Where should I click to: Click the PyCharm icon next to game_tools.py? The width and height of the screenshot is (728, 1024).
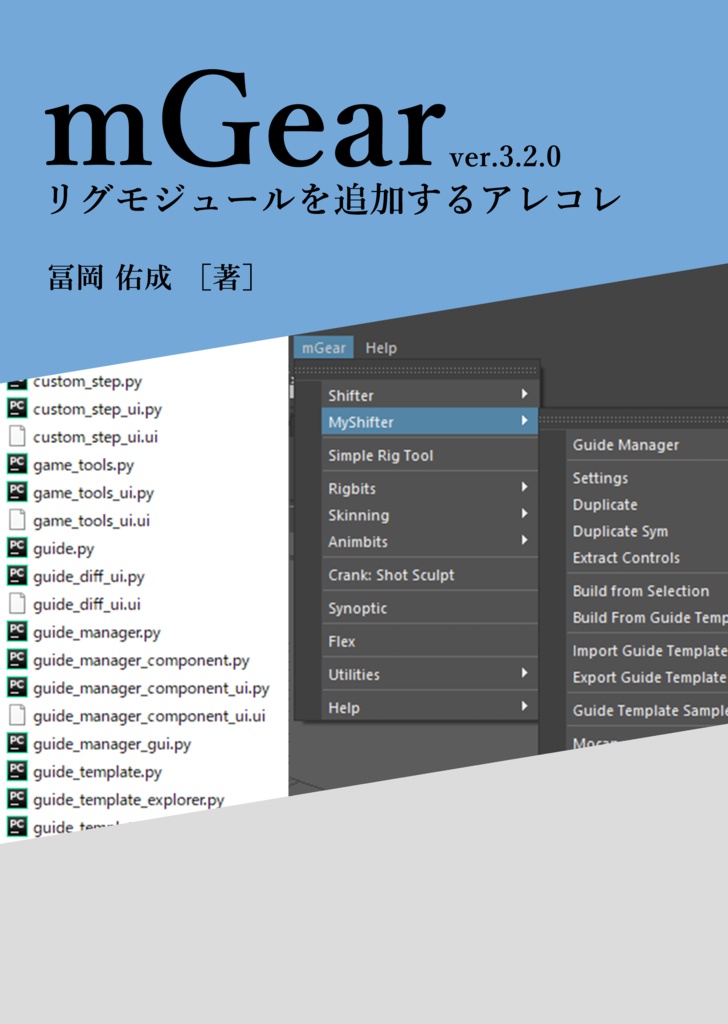tap(17, 464)
